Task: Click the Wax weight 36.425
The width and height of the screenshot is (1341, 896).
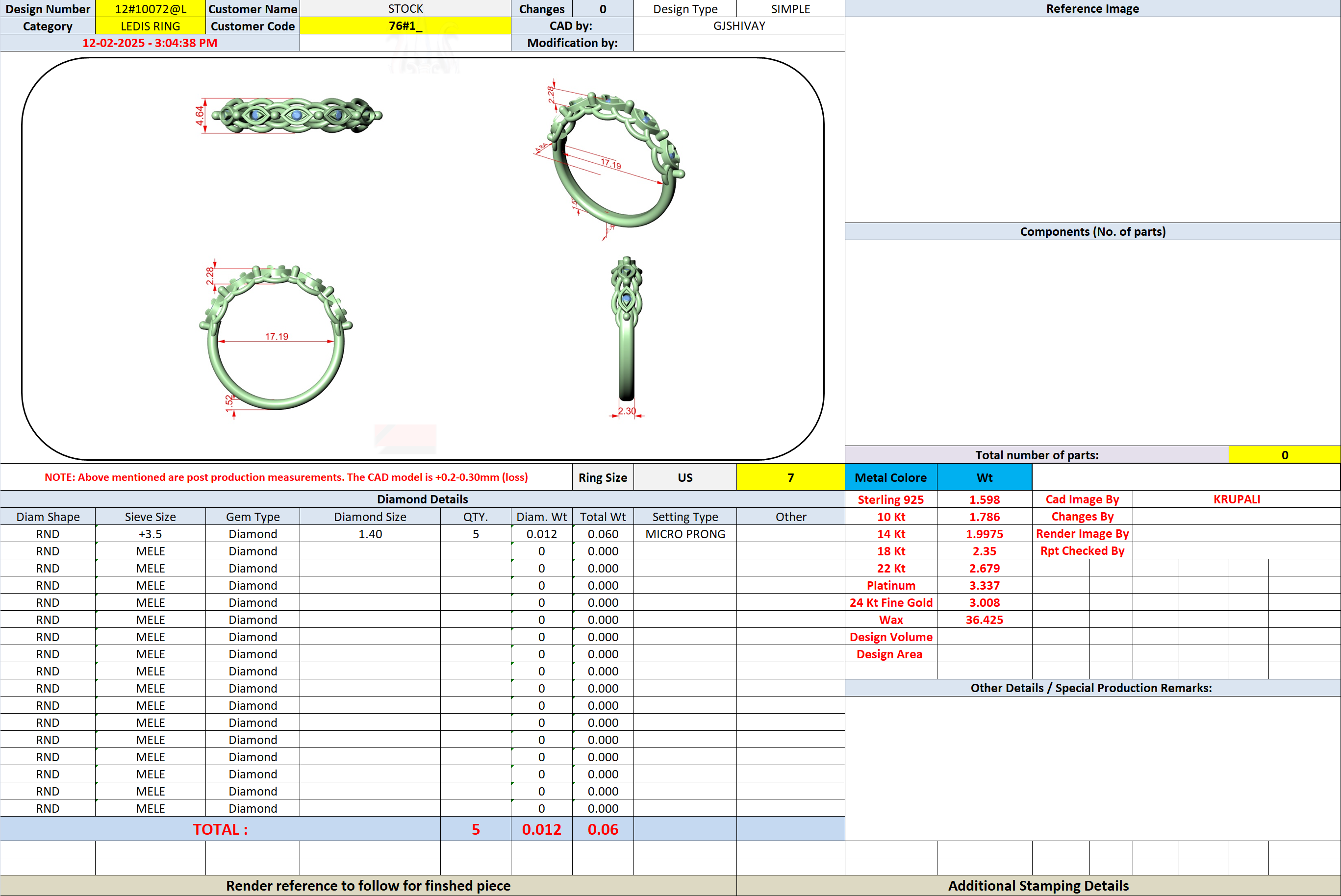Action: click(985, 620)
